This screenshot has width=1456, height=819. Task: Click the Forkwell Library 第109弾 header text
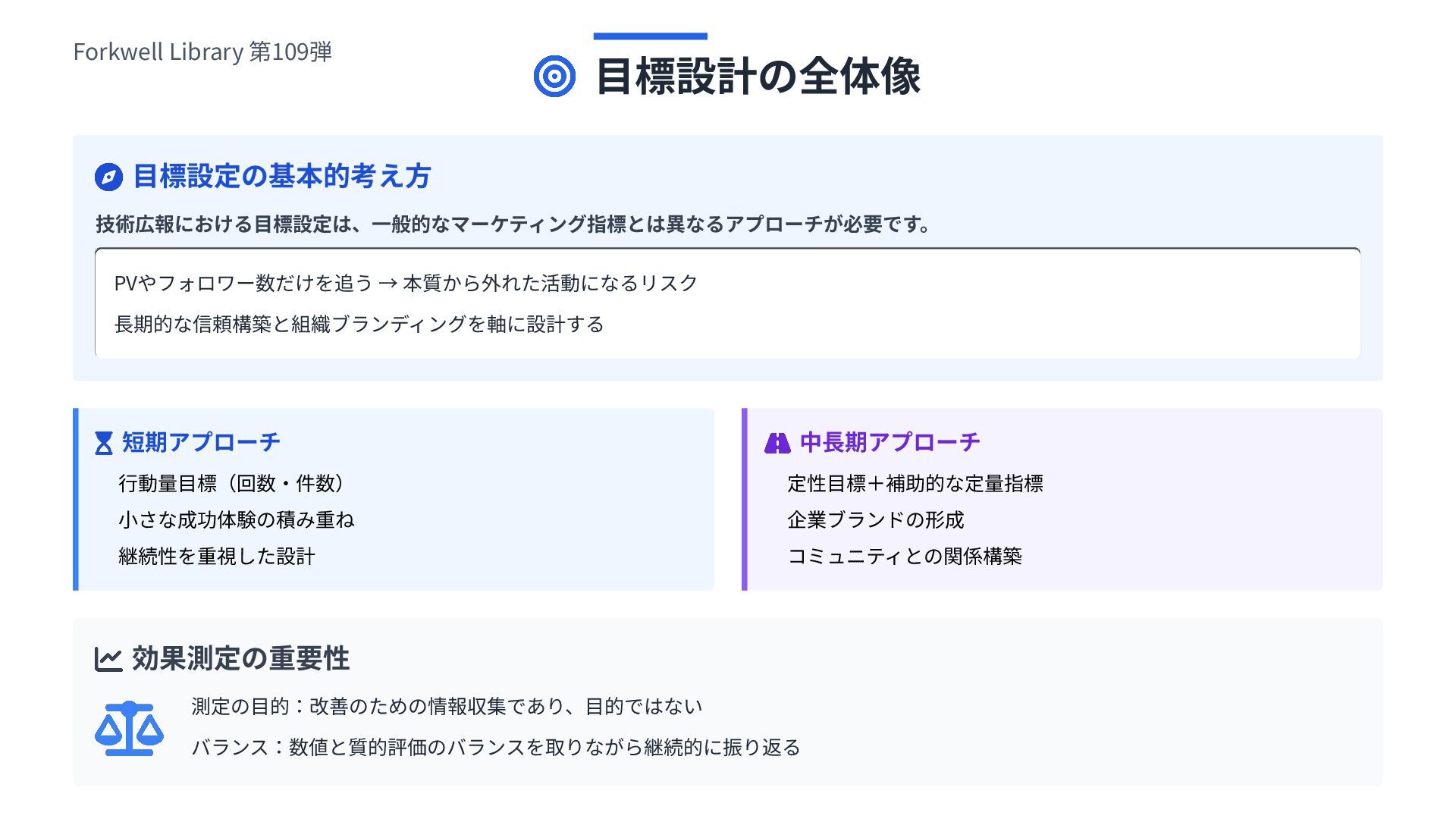pos(202,52)
